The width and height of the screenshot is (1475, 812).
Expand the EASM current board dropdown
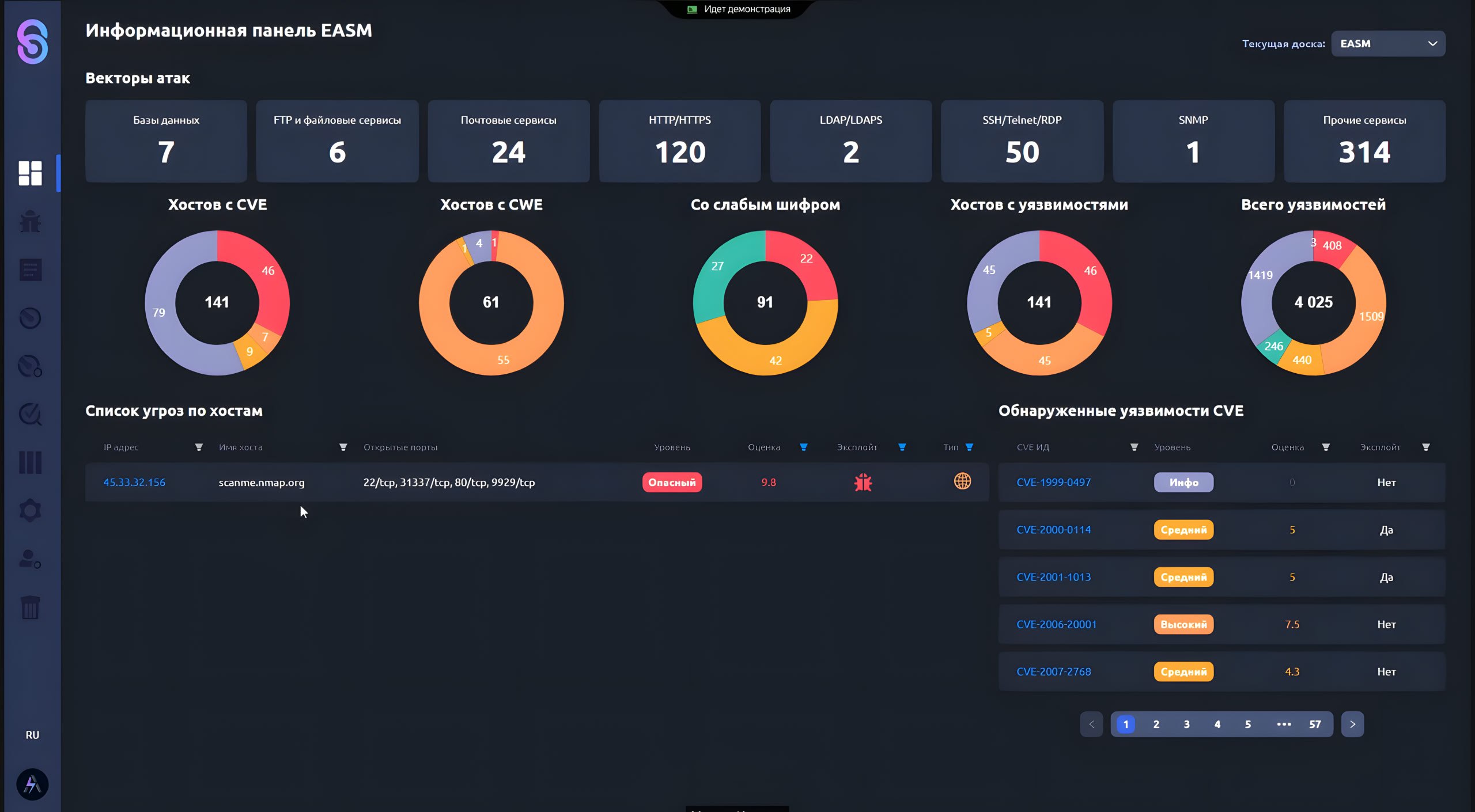click(x=1387, y=44)
